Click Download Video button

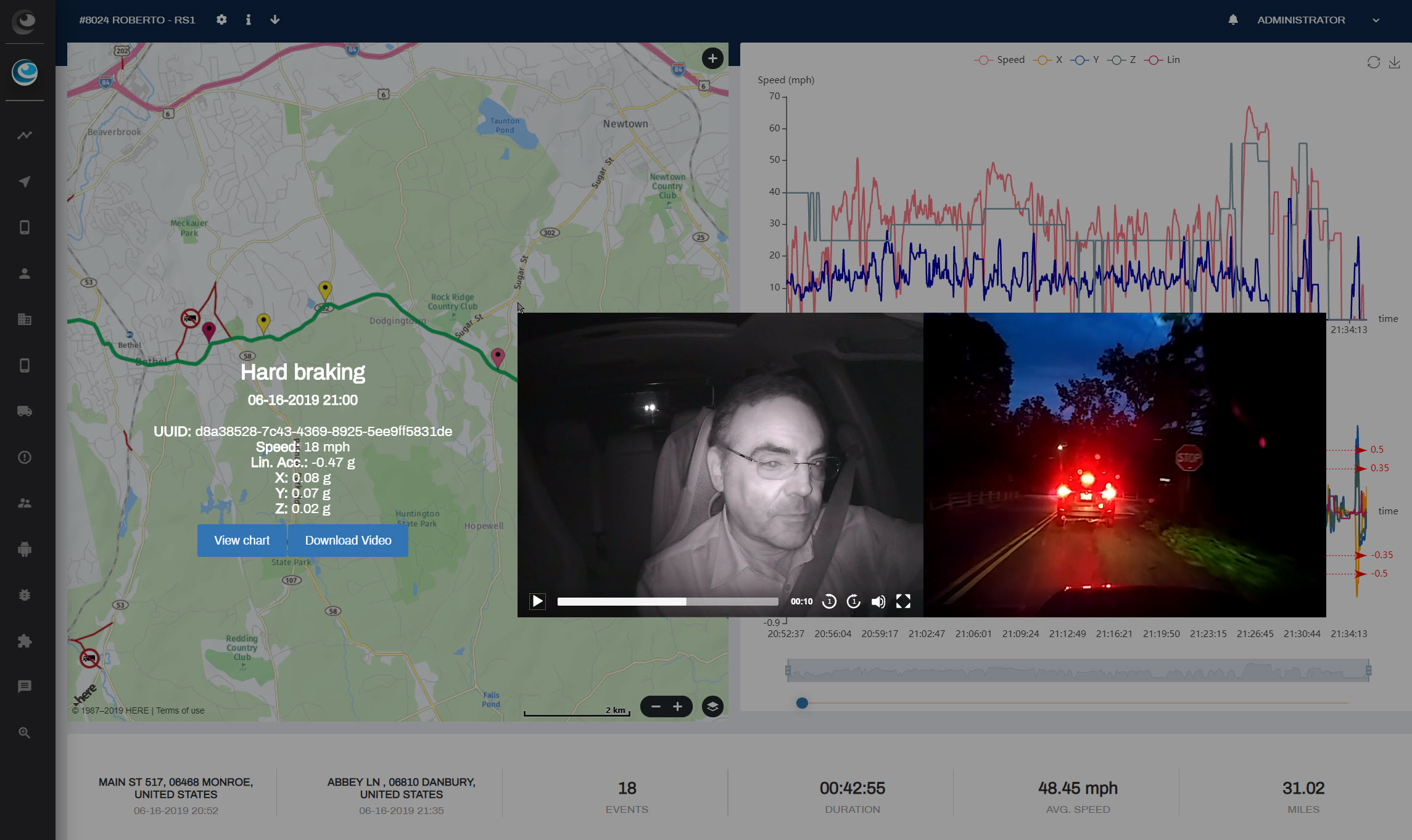pyautogui.click(x=348, y=540)
